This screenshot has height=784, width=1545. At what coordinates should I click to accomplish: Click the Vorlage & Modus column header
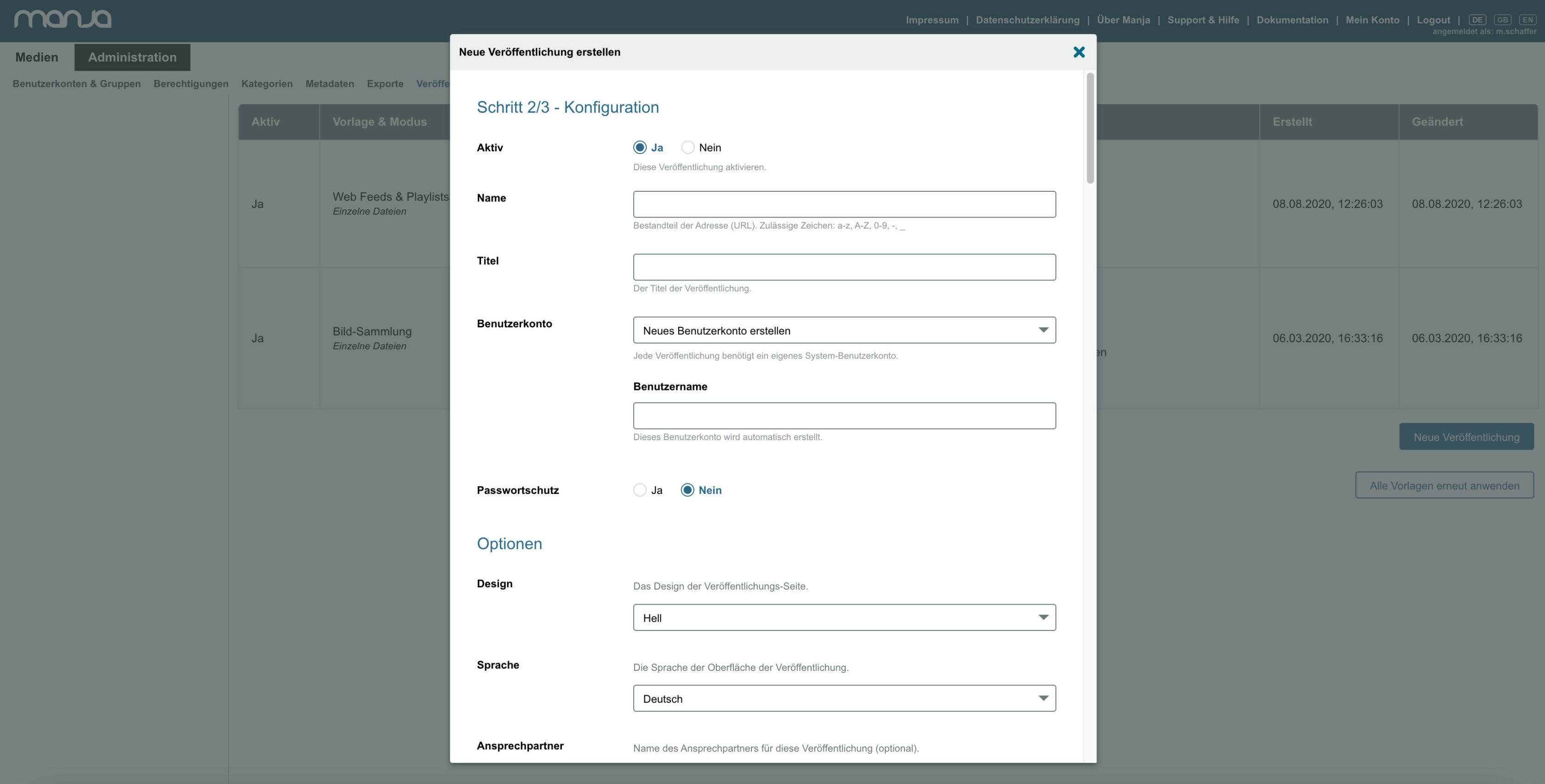point(380,122)
